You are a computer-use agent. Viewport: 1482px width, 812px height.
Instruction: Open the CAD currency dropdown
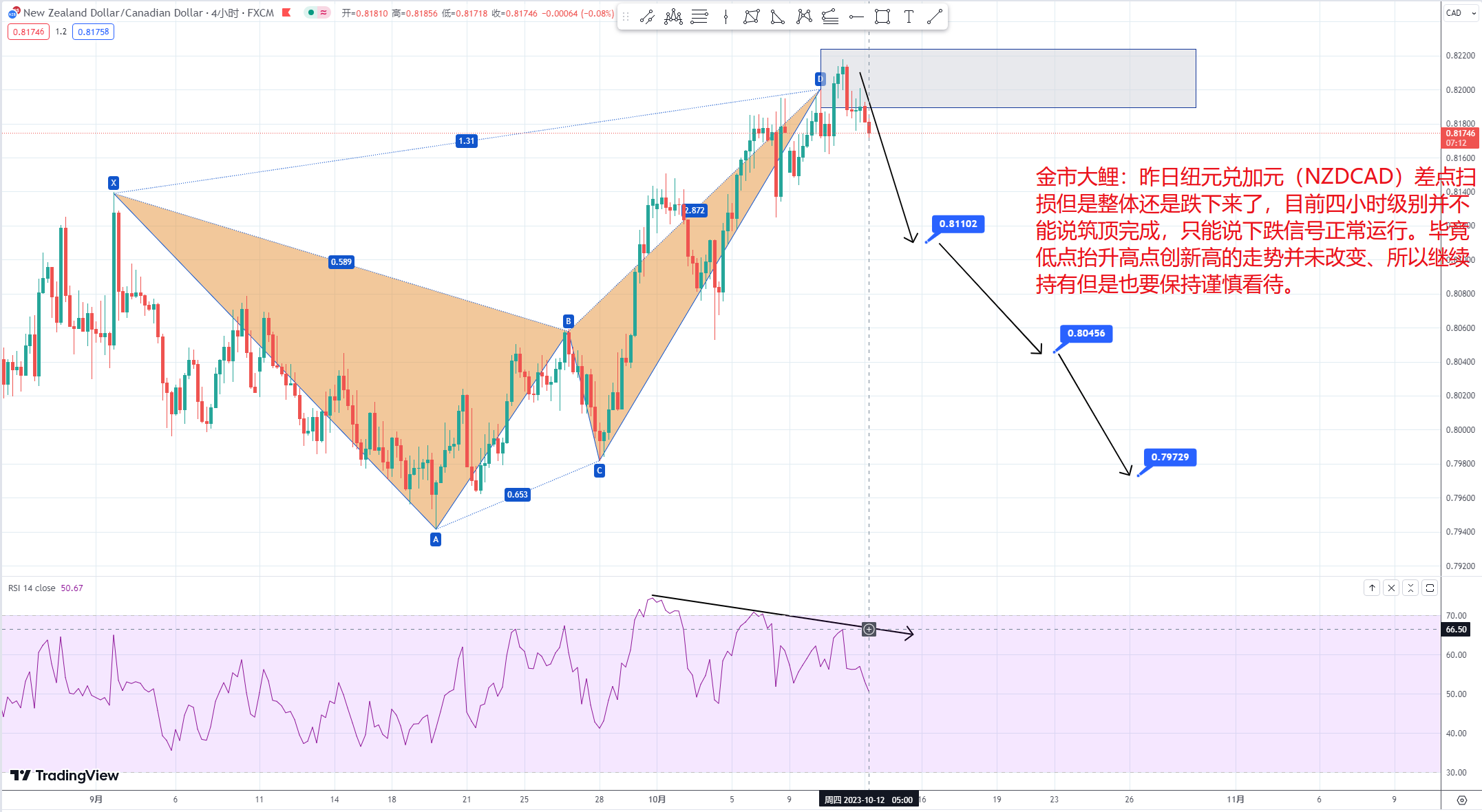[1461, 13]
